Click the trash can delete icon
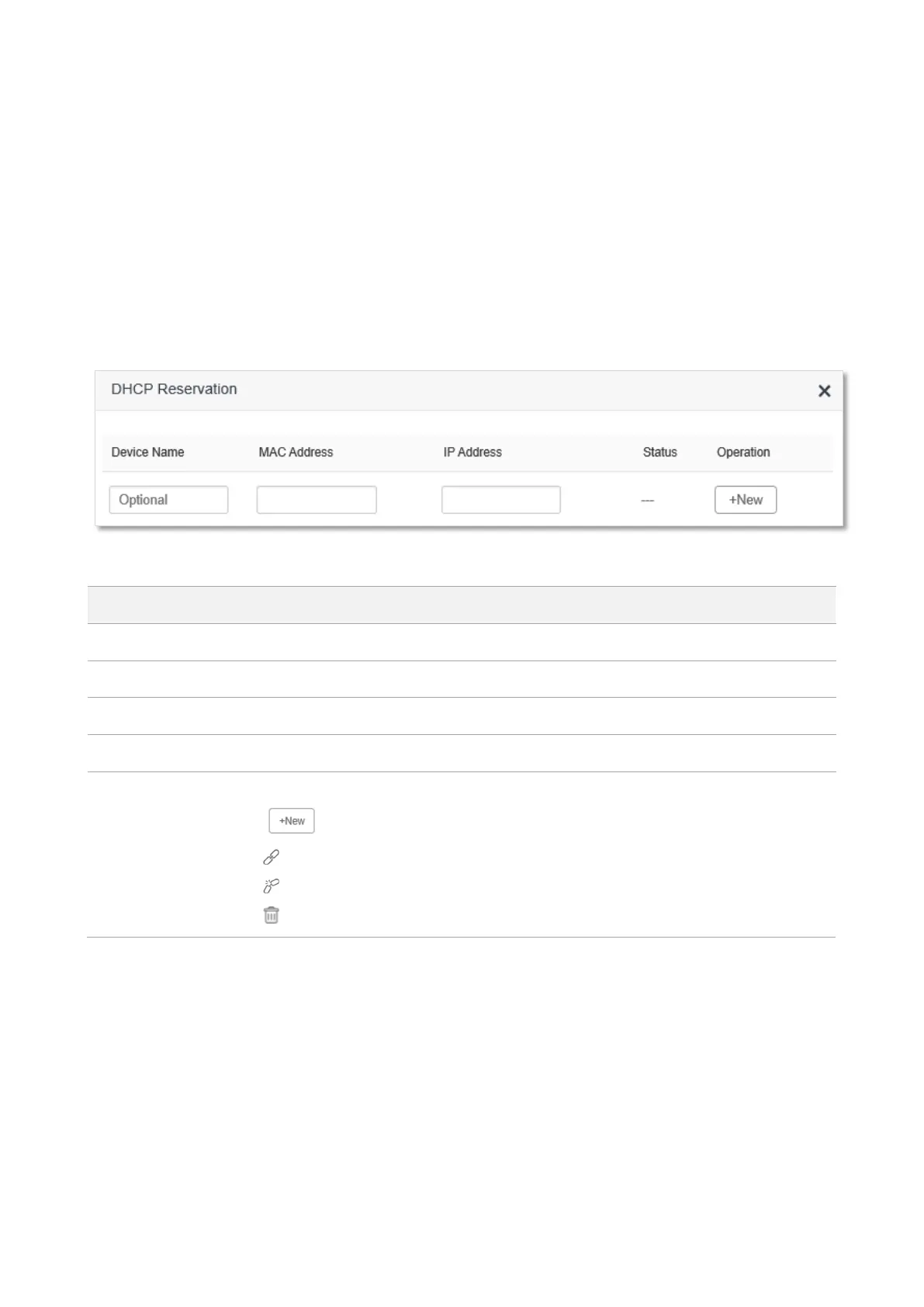 (271, 915)
